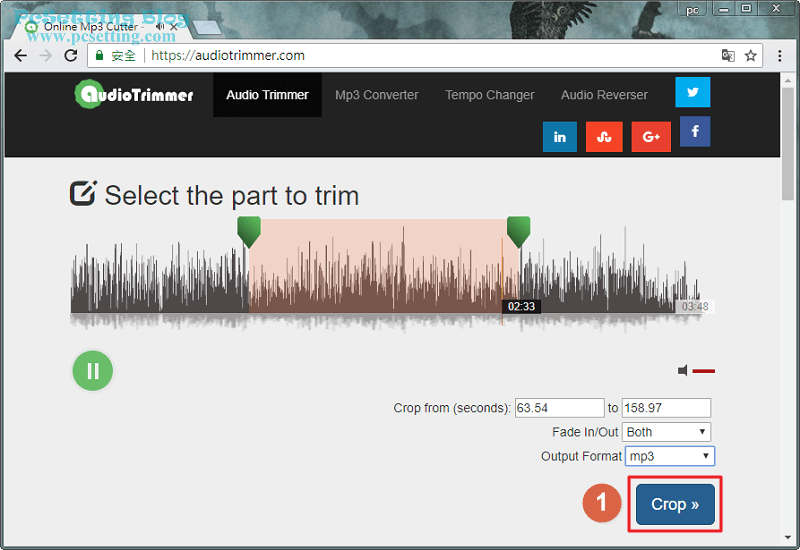Viewport: 800px width, 550px height.
Task: Click the Fade In/Out label
Action: coord(585,432)
